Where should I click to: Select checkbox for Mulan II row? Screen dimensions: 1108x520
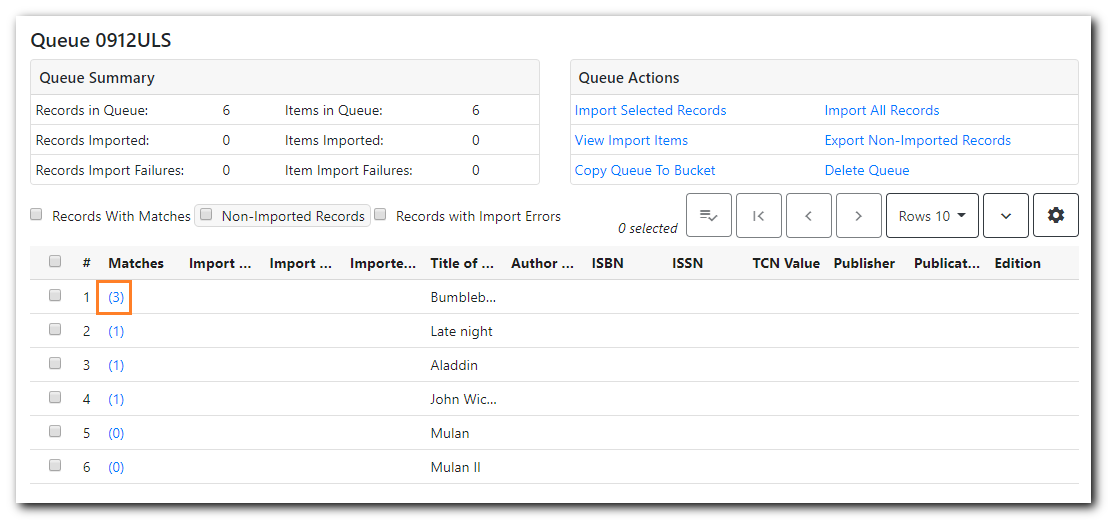click(x=55, y=466)
